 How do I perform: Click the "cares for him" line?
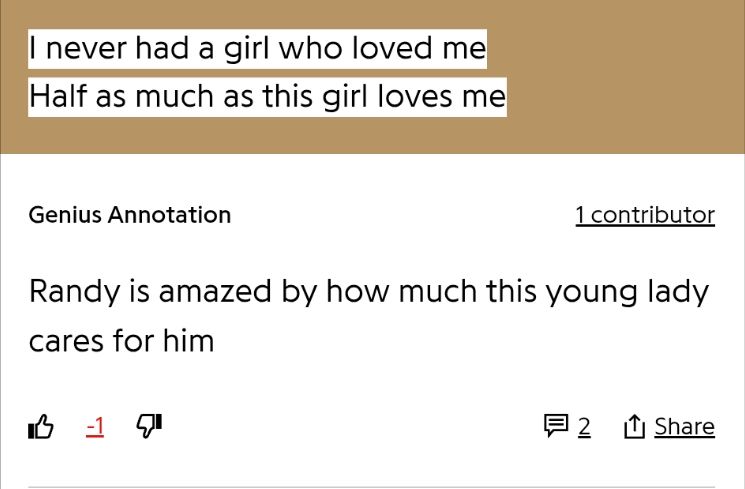click(122, 341)
